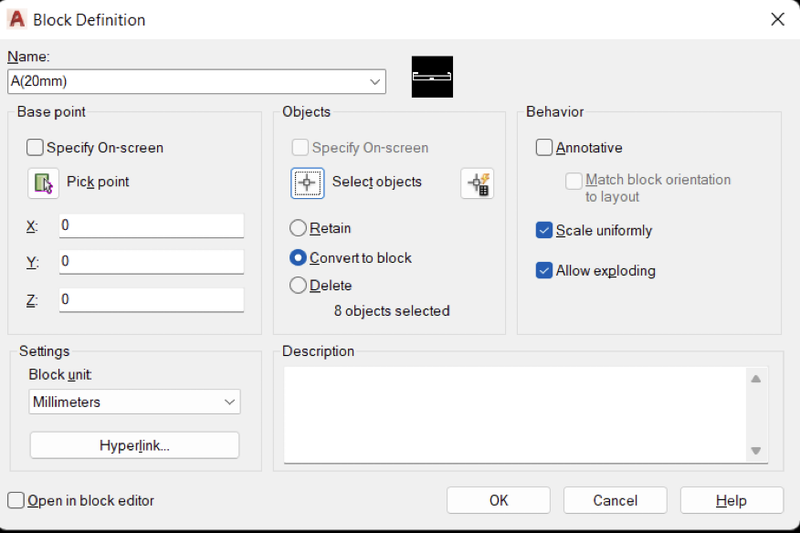Click the AutoCAD logo in title bar
Viewport: 800px width, 533px height.
tap(17, 19)
